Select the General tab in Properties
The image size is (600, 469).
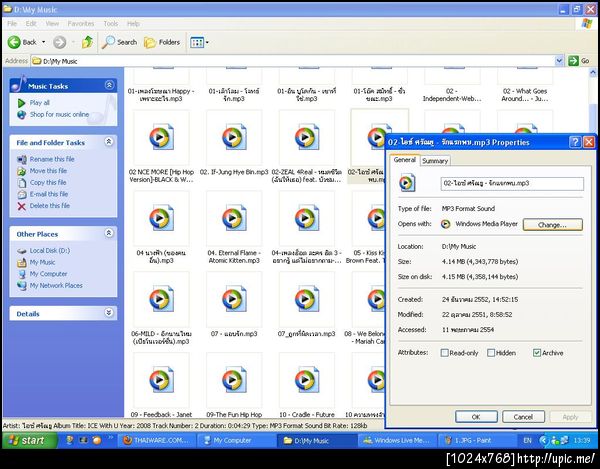(x=404, y=160)
